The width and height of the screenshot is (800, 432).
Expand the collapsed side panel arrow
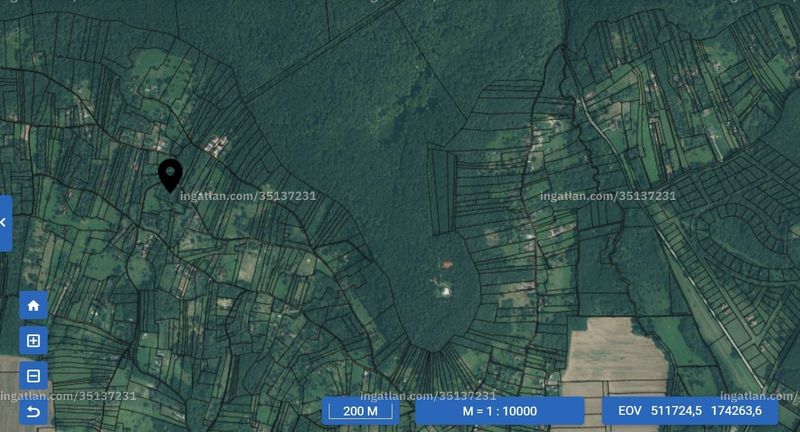[5, 223]
